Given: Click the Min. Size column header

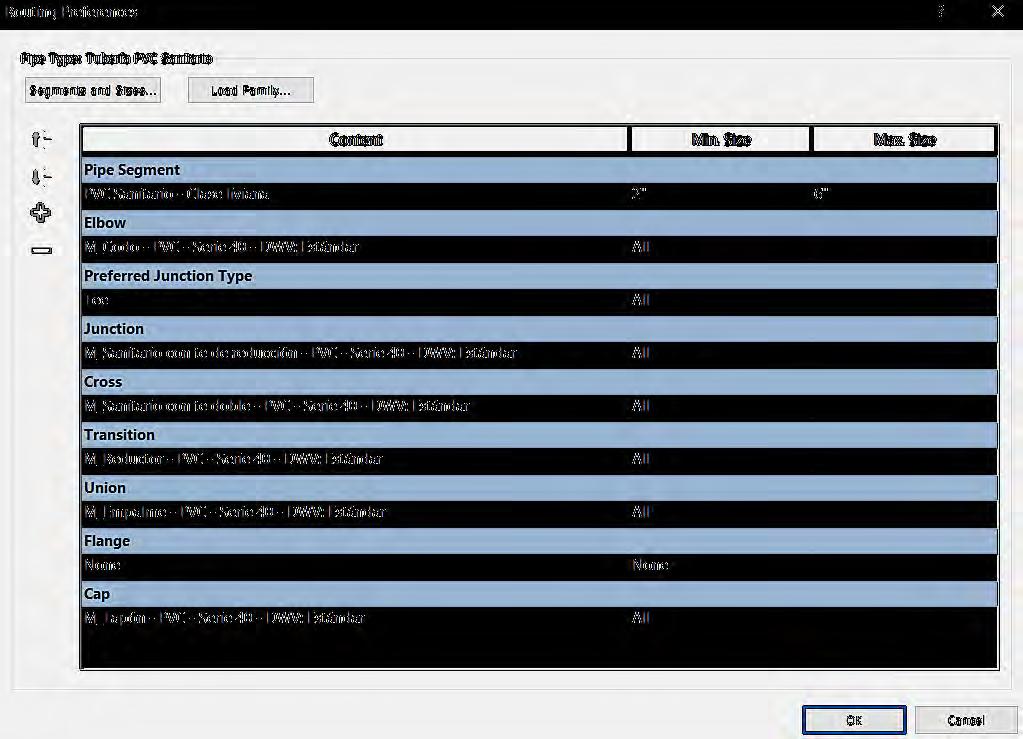Looking at the screenshot, I should click(x=720, y=140).
